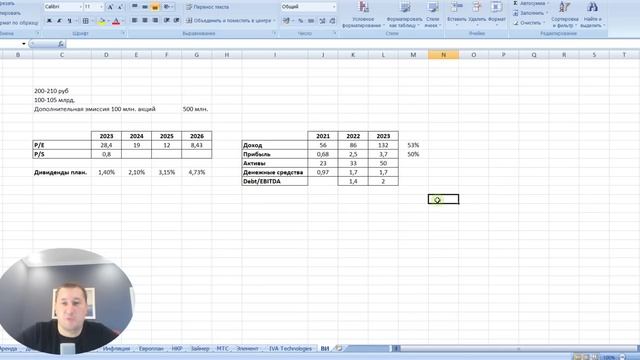Select cell with P/E value 28,4
The height and width of the screenshot is (360, 640).
pyautogui.click(x=106, y=145)
